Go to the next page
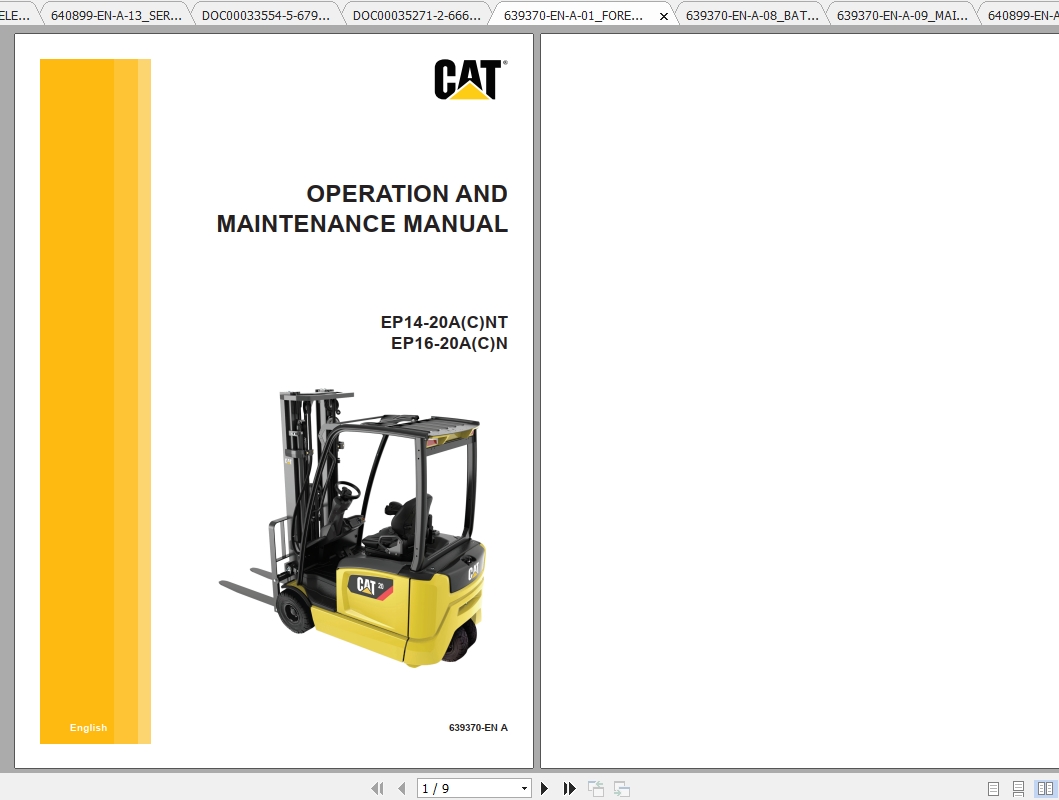 tap(544, 788)
